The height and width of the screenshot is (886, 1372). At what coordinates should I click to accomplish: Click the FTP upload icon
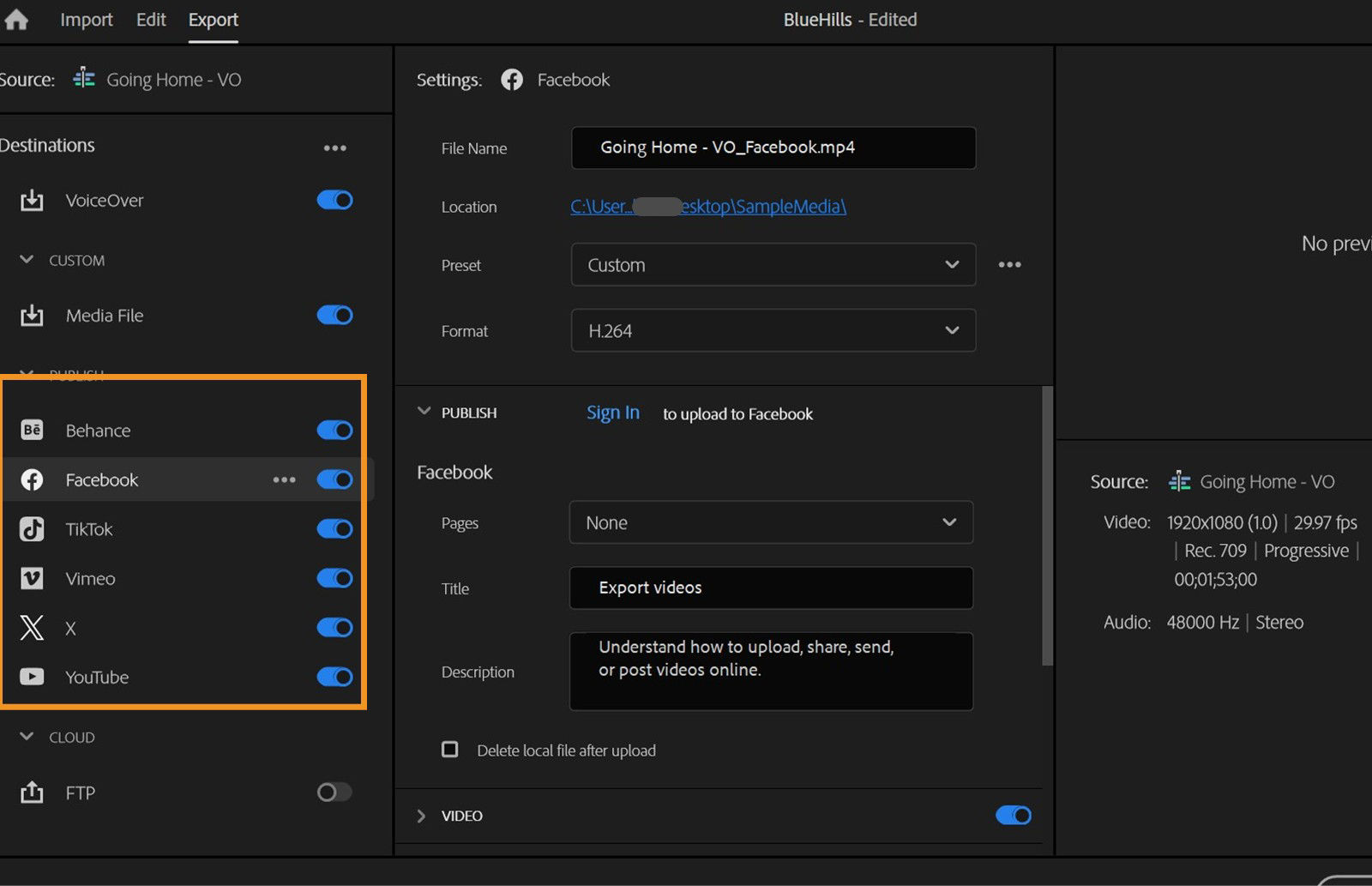coord(31,792)
